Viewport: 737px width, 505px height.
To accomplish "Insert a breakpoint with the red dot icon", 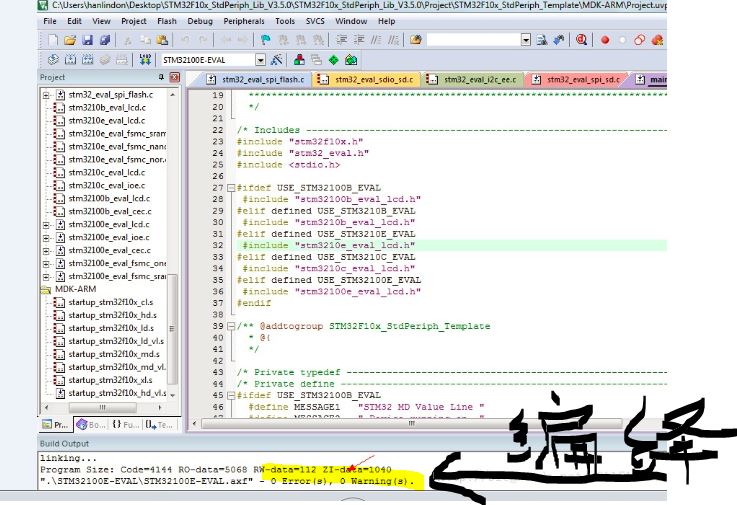I will pos(605,40).
